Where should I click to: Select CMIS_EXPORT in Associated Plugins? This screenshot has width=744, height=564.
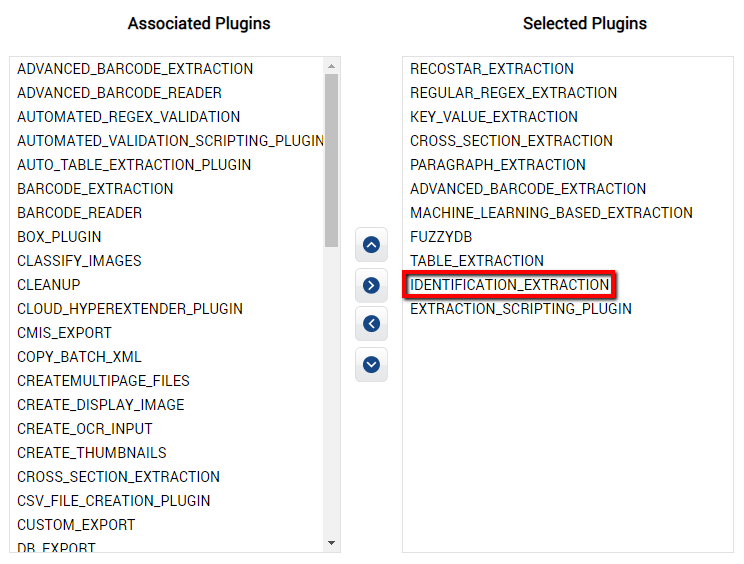tap(64, 333)
